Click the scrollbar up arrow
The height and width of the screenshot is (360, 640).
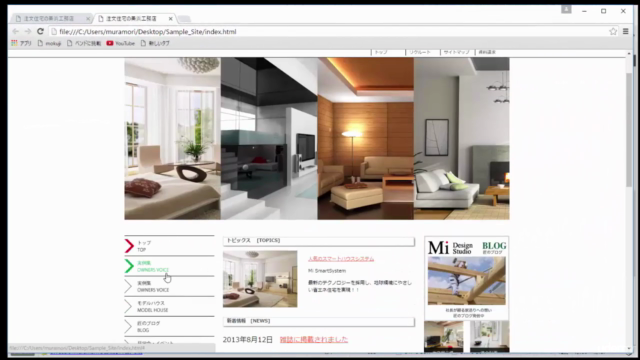click(x=629, y=53)
